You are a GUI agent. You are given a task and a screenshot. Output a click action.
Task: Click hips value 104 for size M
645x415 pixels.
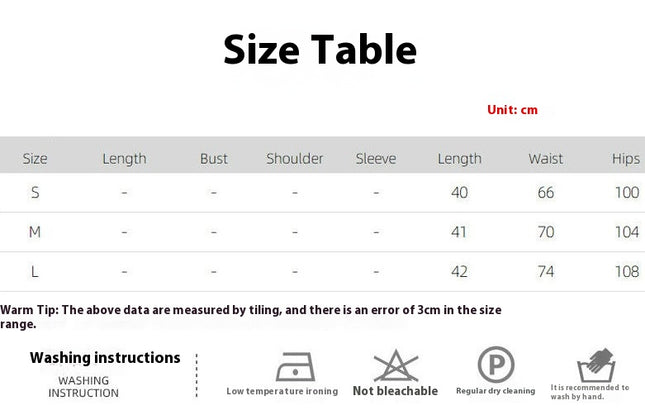click(627, 232)
